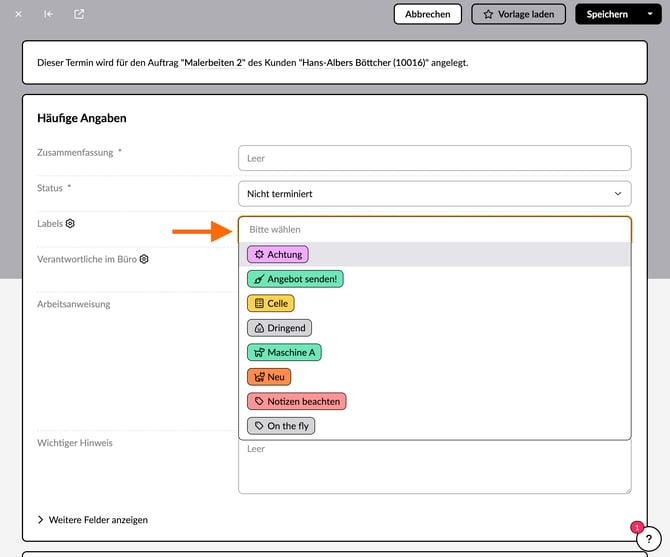Viewport: 670px width, 557px height.
Task: Choose the yellow Celle label
Action: tap(270, 303)
